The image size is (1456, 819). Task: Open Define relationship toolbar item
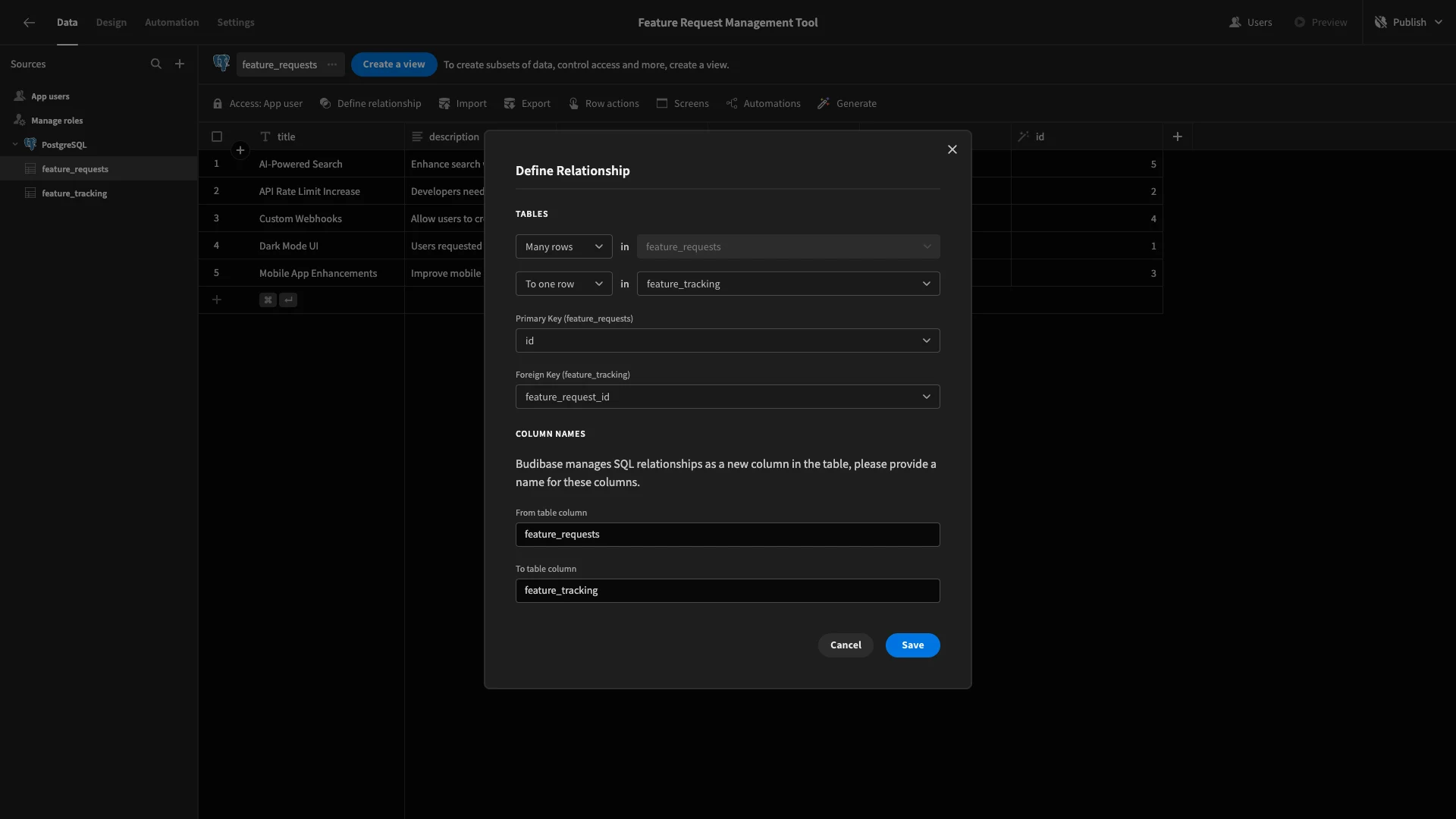point(371,104)
